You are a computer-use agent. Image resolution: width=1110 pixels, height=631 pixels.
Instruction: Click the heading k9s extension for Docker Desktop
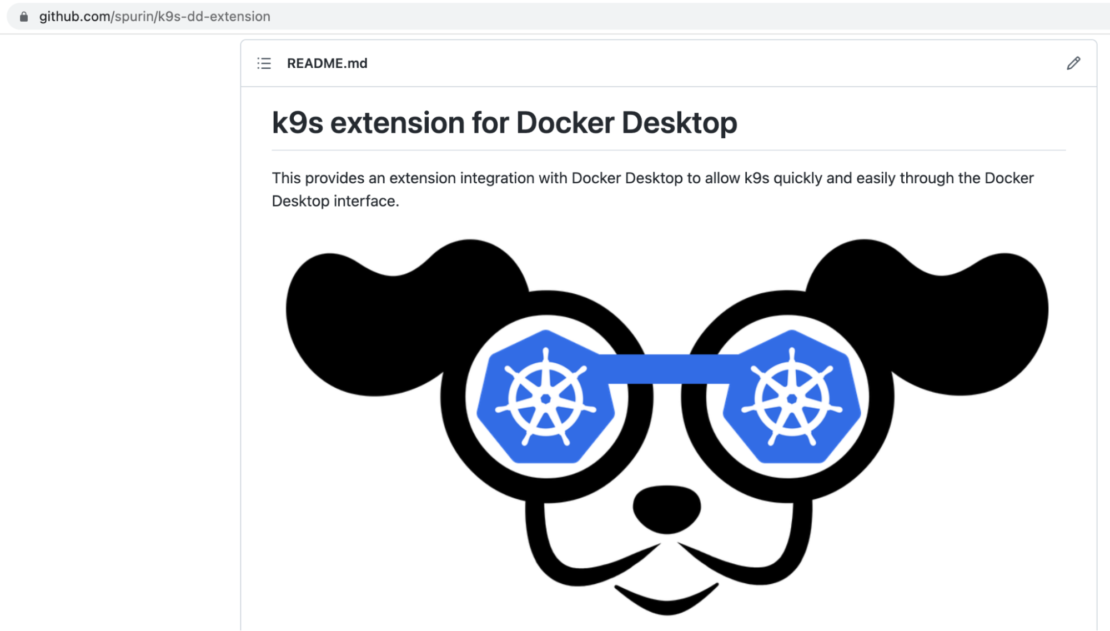click(504, 122)
